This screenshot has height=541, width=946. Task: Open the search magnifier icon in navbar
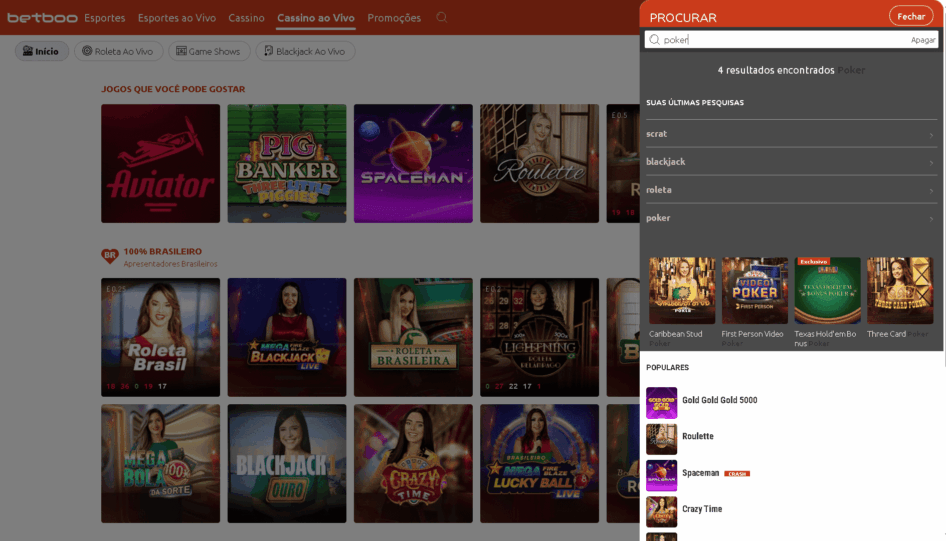(442, 17)
